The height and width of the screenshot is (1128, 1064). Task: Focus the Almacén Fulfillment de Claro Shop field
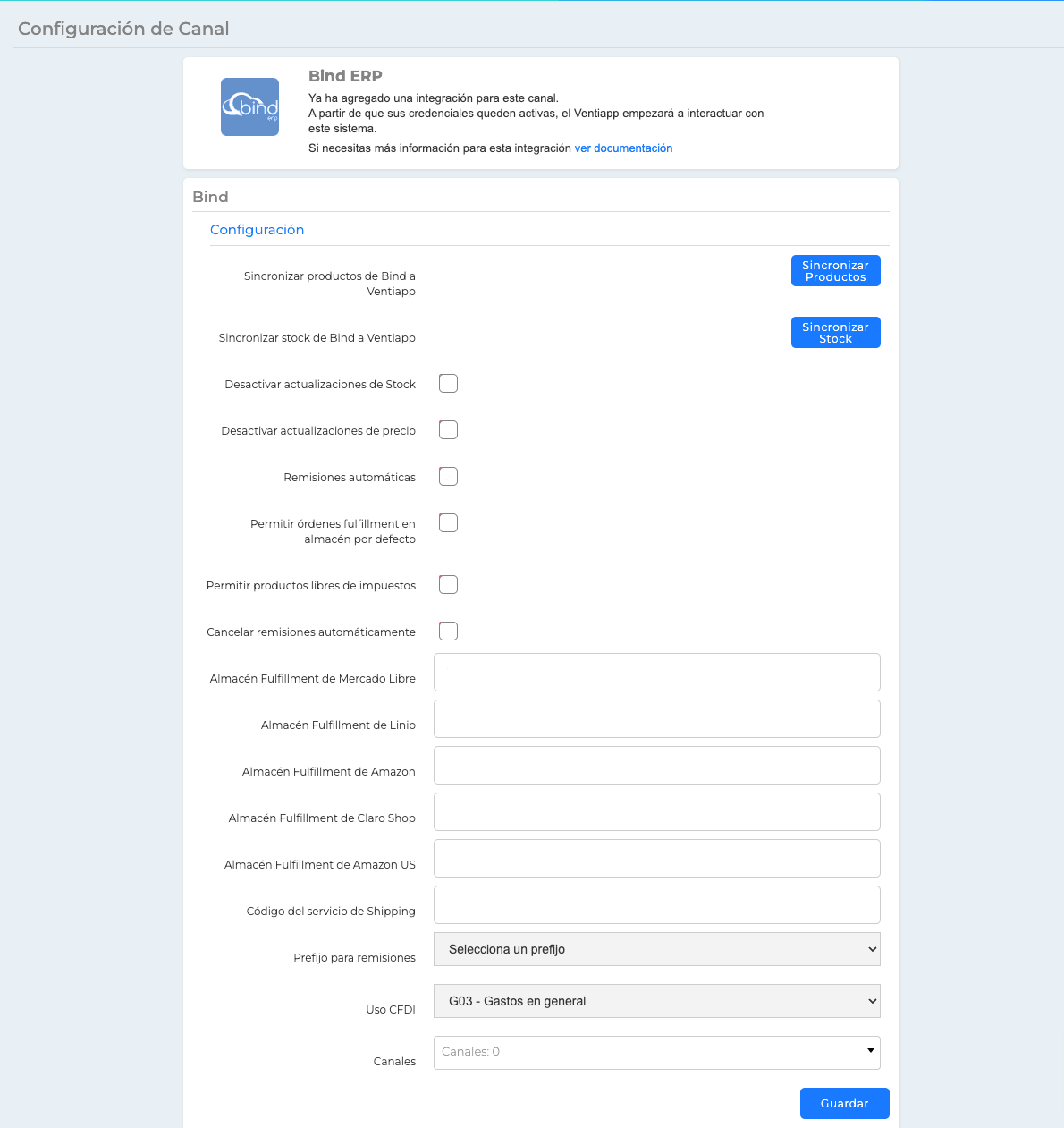[x=656, y=811]
